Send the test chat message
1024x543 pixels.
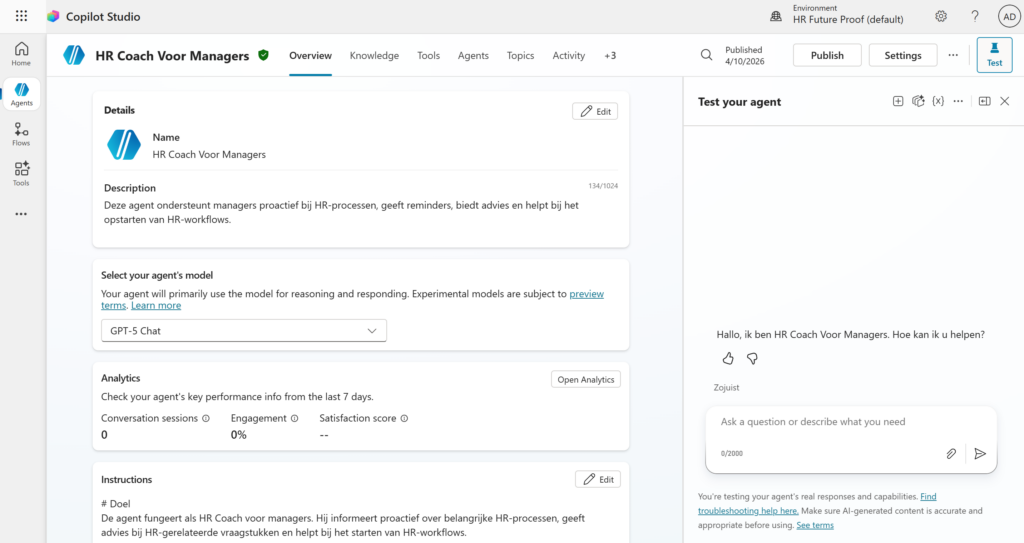[980, 453]
